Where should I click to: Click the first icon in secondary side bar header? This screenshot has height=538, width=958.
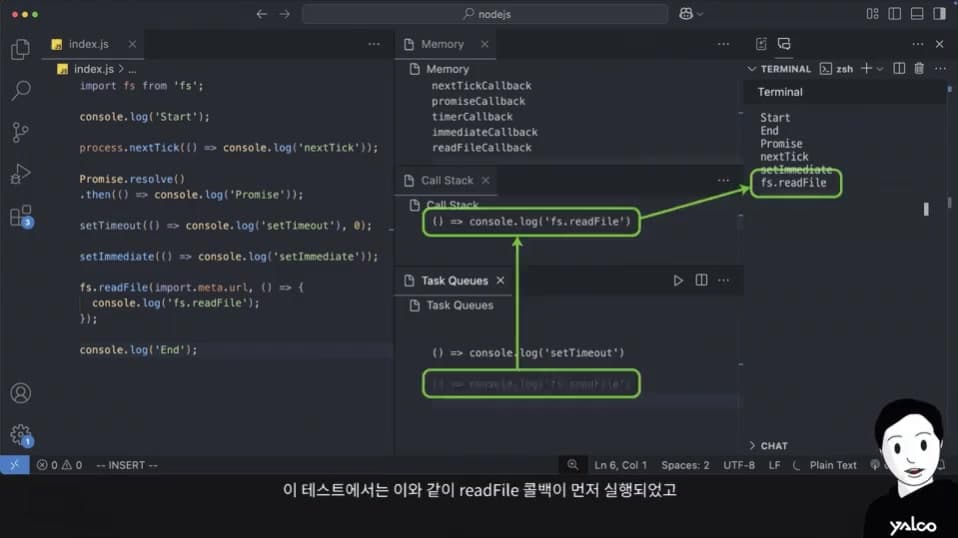click(761, 44)
